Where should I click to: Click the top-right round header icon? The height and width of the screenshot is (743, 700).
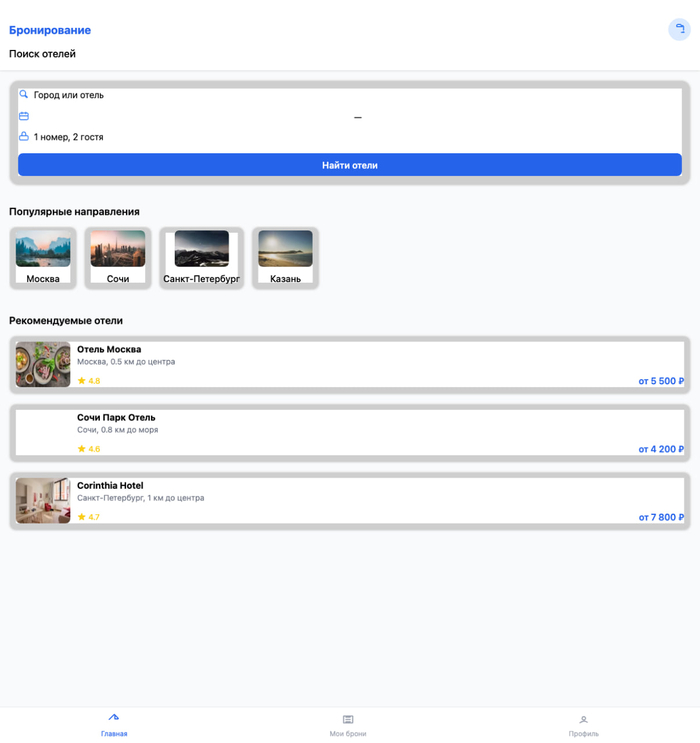tap(679, 29)
